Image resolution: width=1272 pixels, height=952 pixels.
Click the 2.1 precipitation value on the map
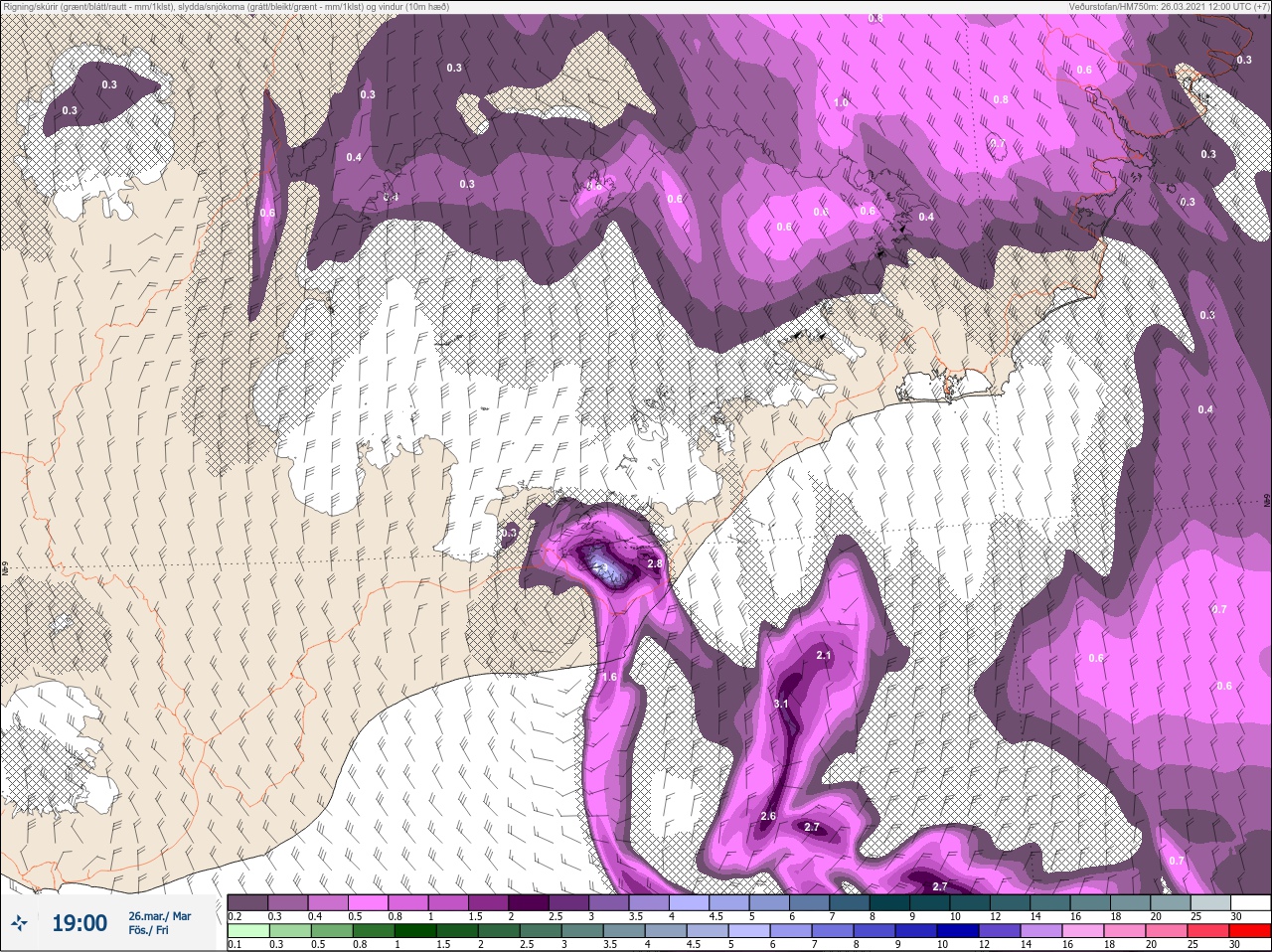(823, 656)
